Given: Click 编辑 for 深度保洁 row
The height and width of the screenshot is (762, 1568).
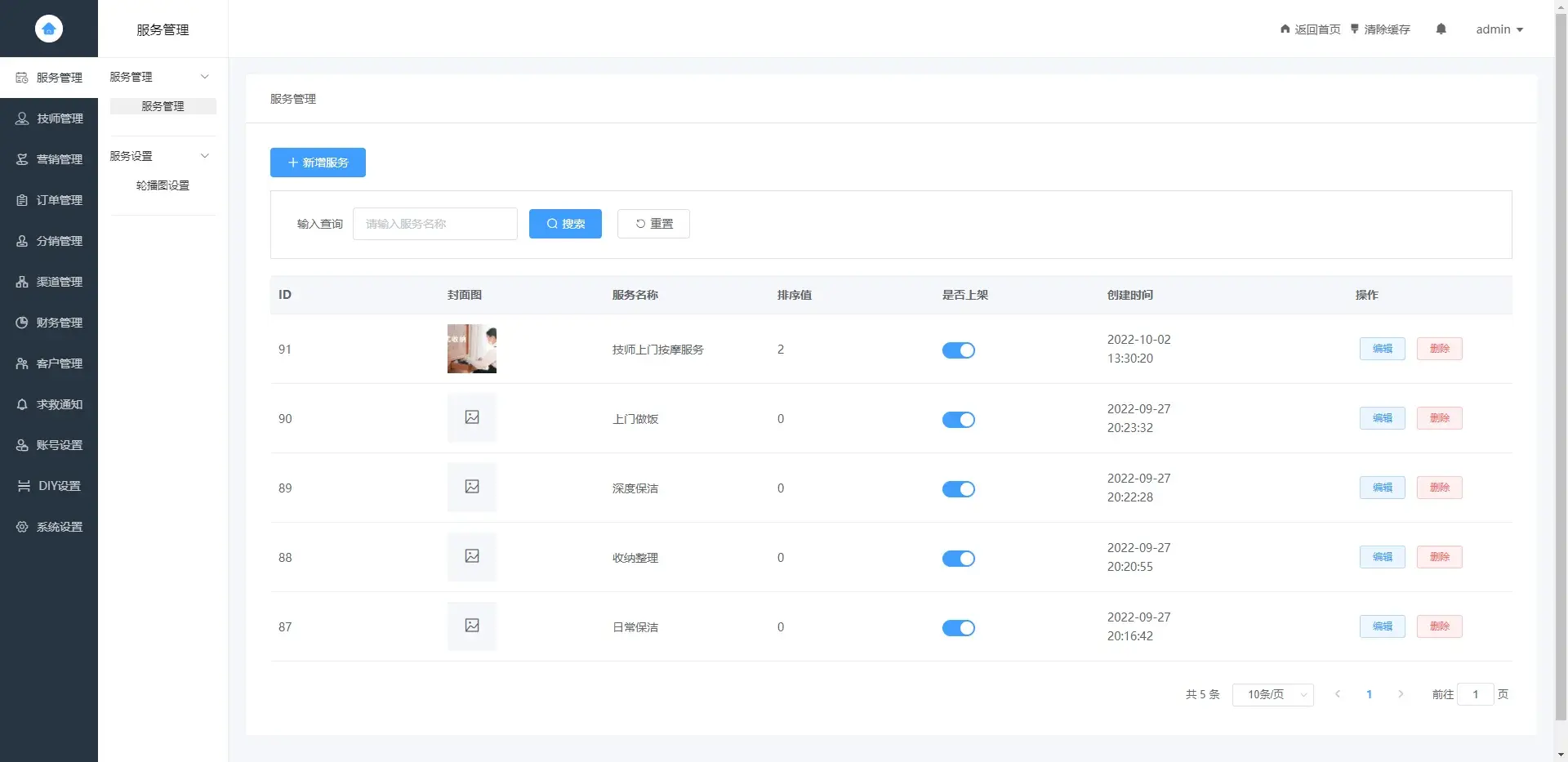Looking at the screenshot, I should [1383, 488].
